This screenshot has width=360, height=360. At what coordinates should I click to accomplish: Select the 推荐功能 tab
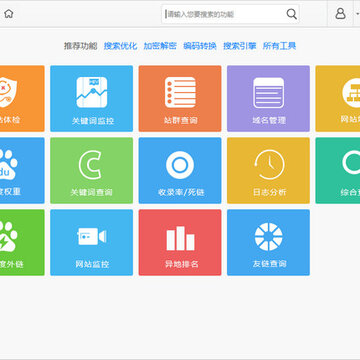pos(80,46)
